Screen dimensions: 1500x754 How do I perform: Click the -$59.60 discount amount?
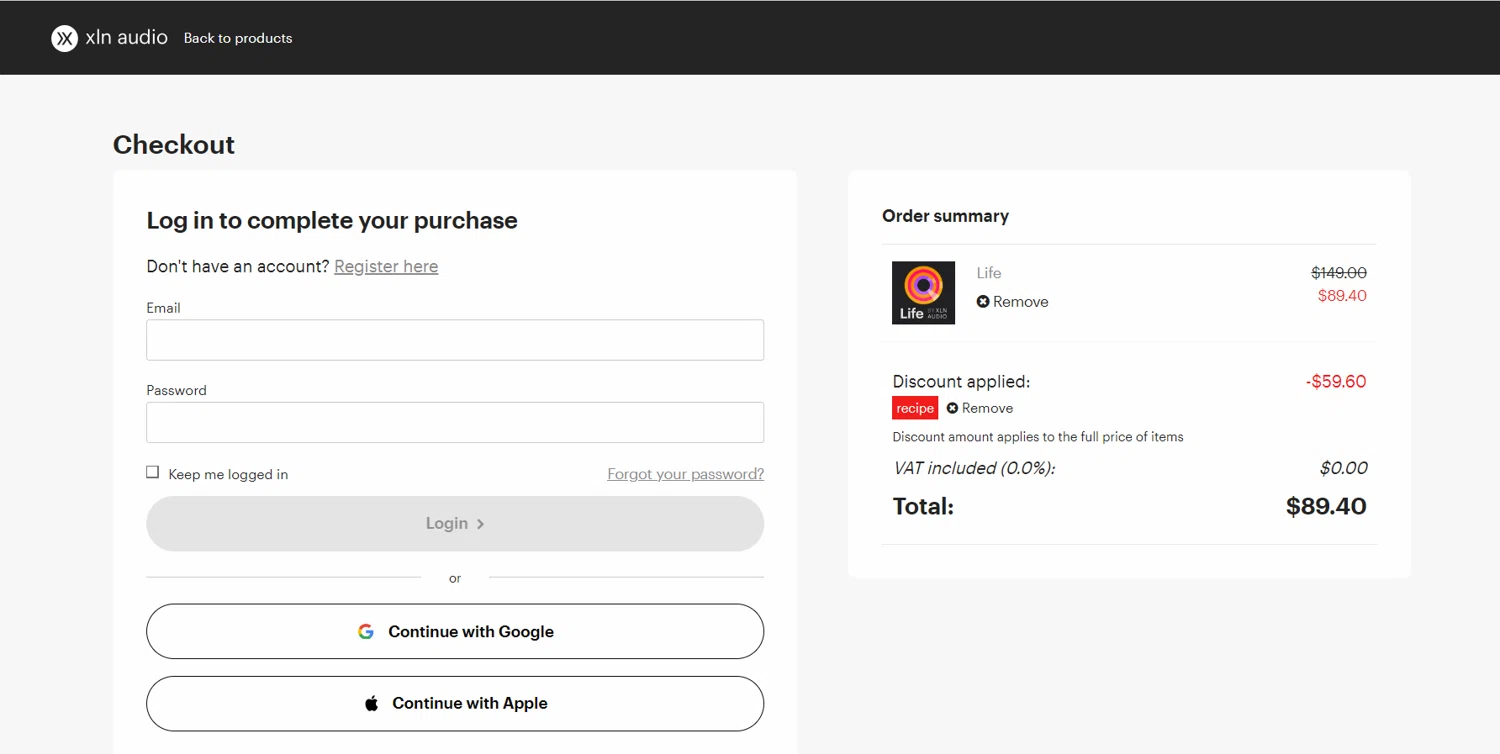tap(1336, 381)
